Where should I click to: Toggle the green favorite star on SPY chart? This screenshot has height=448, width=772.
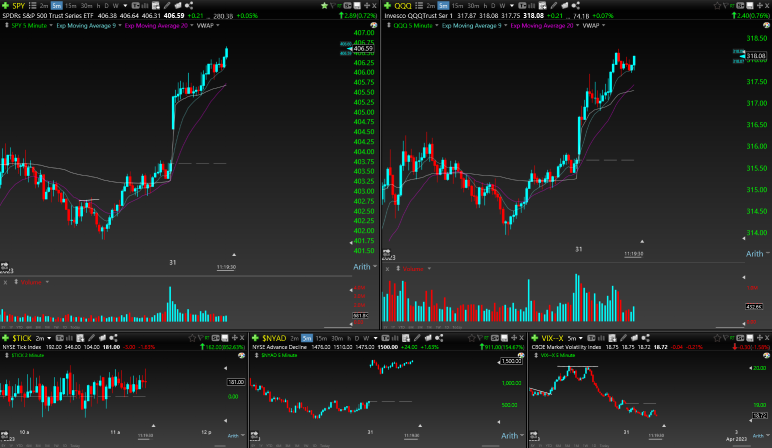point(324,5)
